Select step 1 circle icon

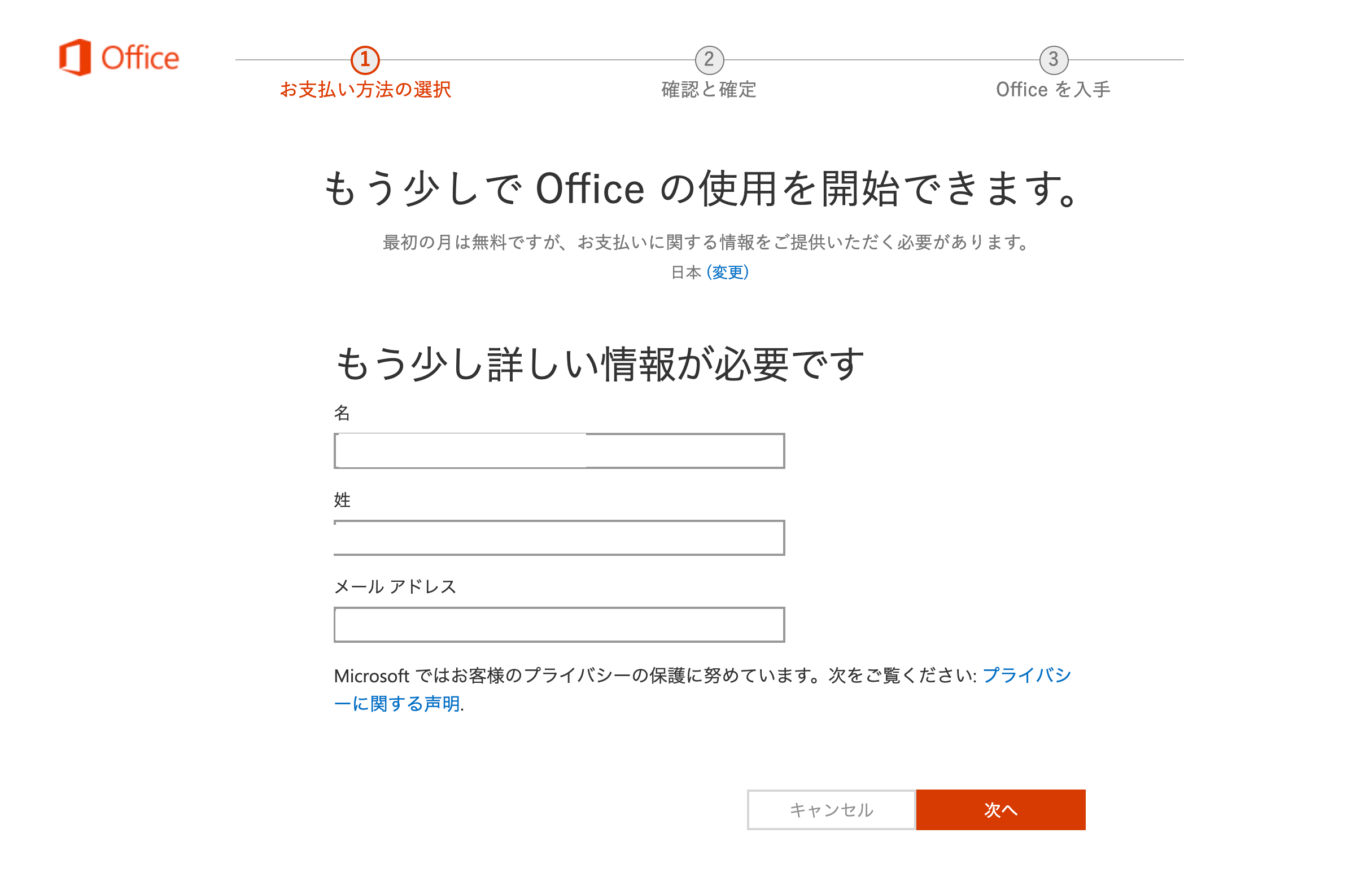coord(365,60)
